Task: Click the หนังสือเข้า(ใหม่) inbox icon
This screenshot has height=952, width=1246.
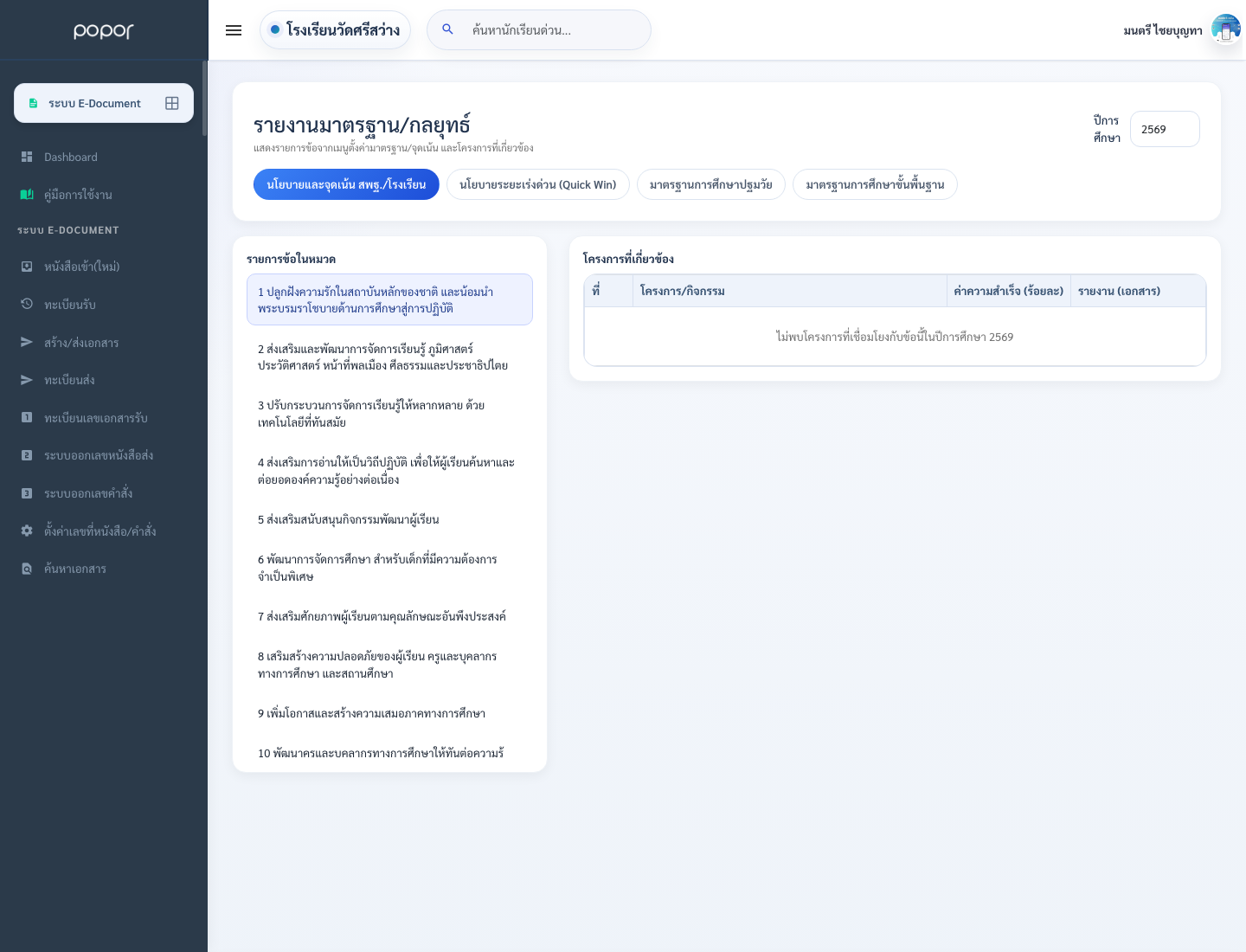Action: coord(27,267)
